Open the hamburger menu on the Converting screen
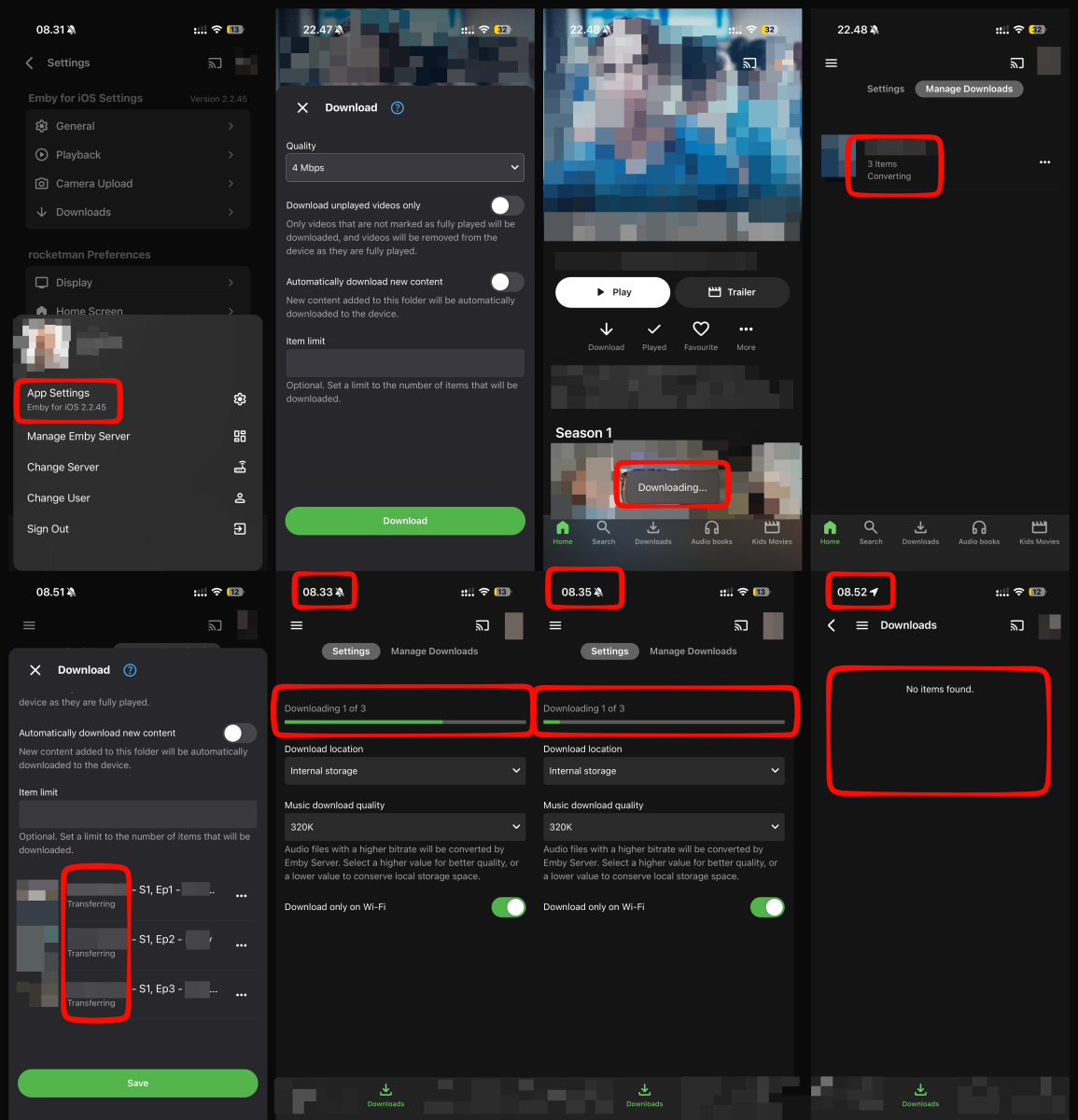This screenshot has height=1120, width=1078. click(832, 63)
